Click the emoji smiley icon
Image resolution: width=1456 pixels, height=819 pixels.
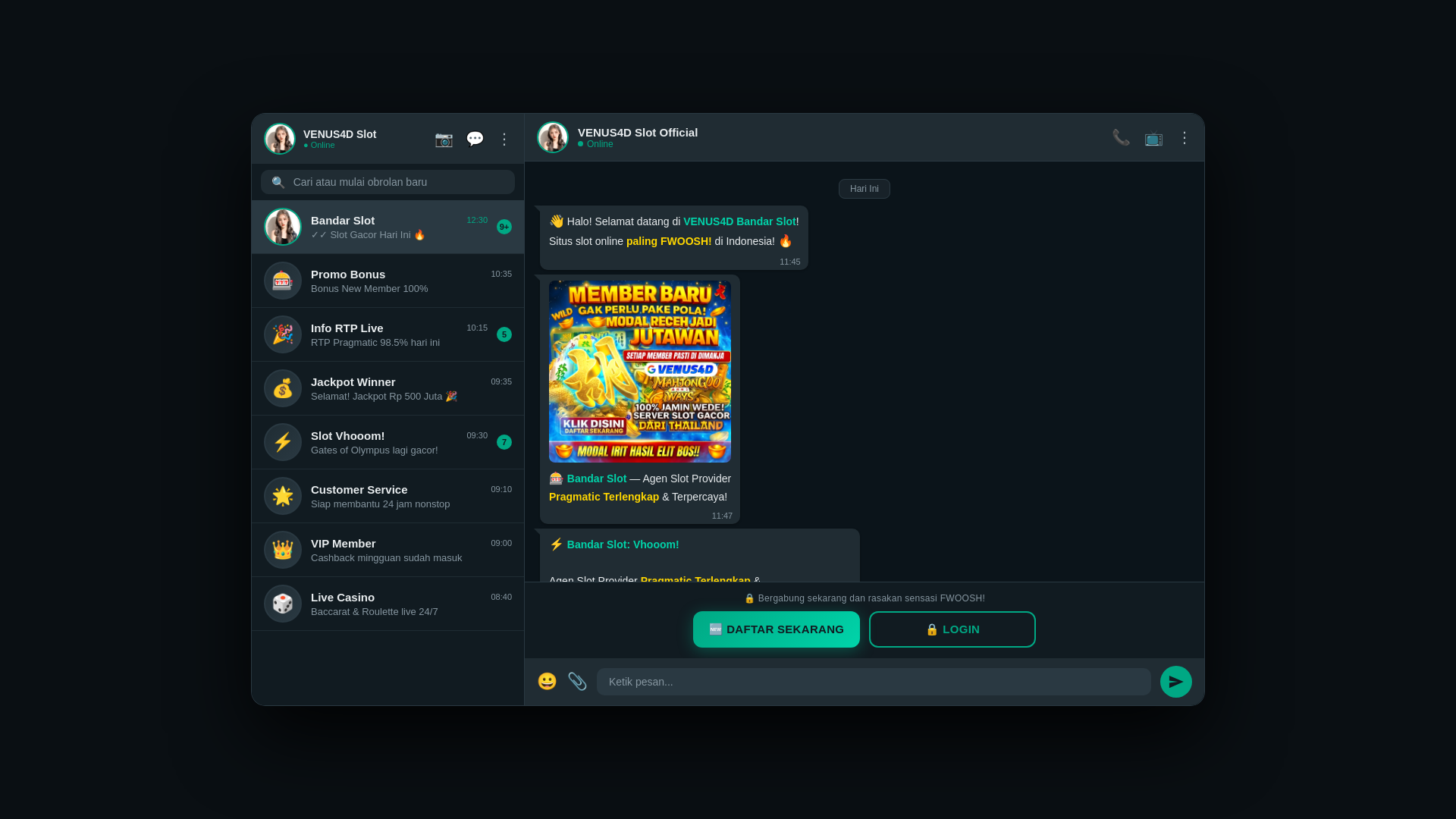547,681
